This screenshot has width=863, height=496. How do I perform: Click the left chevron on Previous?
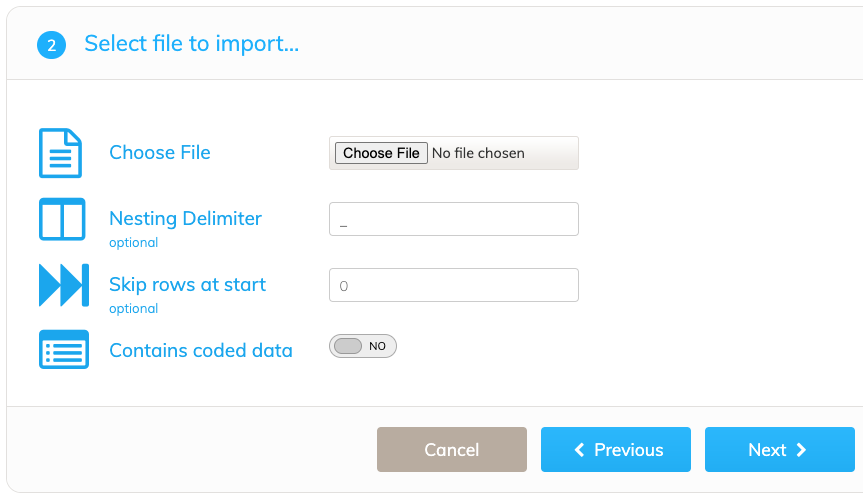579,450
